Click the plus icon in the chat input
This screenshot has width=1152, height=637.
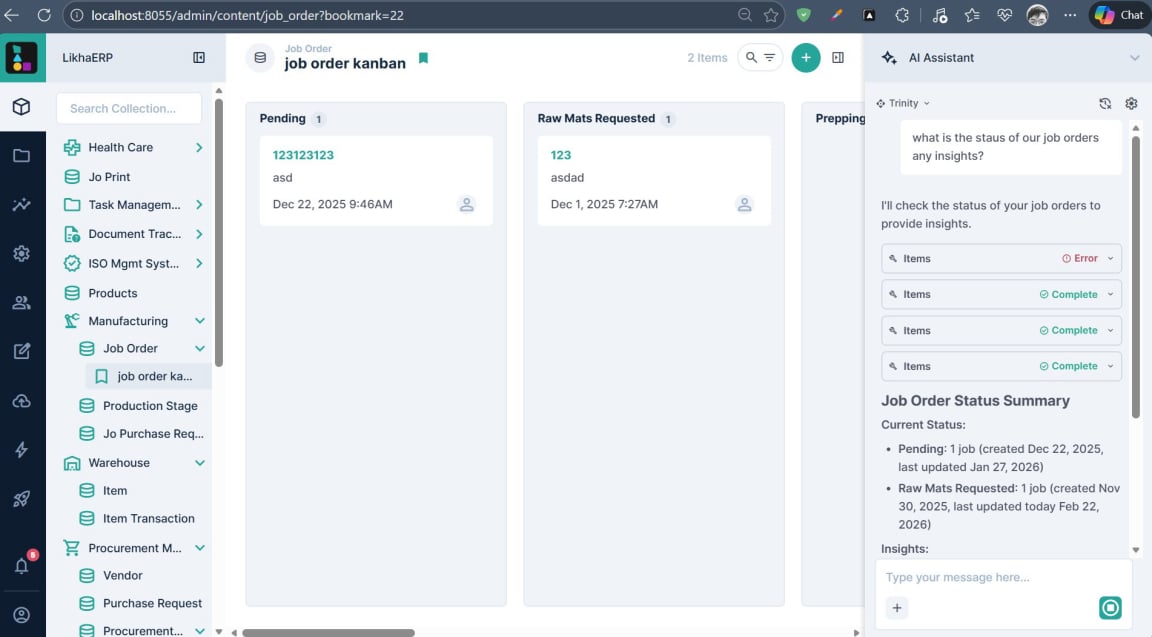pos(897,607)
